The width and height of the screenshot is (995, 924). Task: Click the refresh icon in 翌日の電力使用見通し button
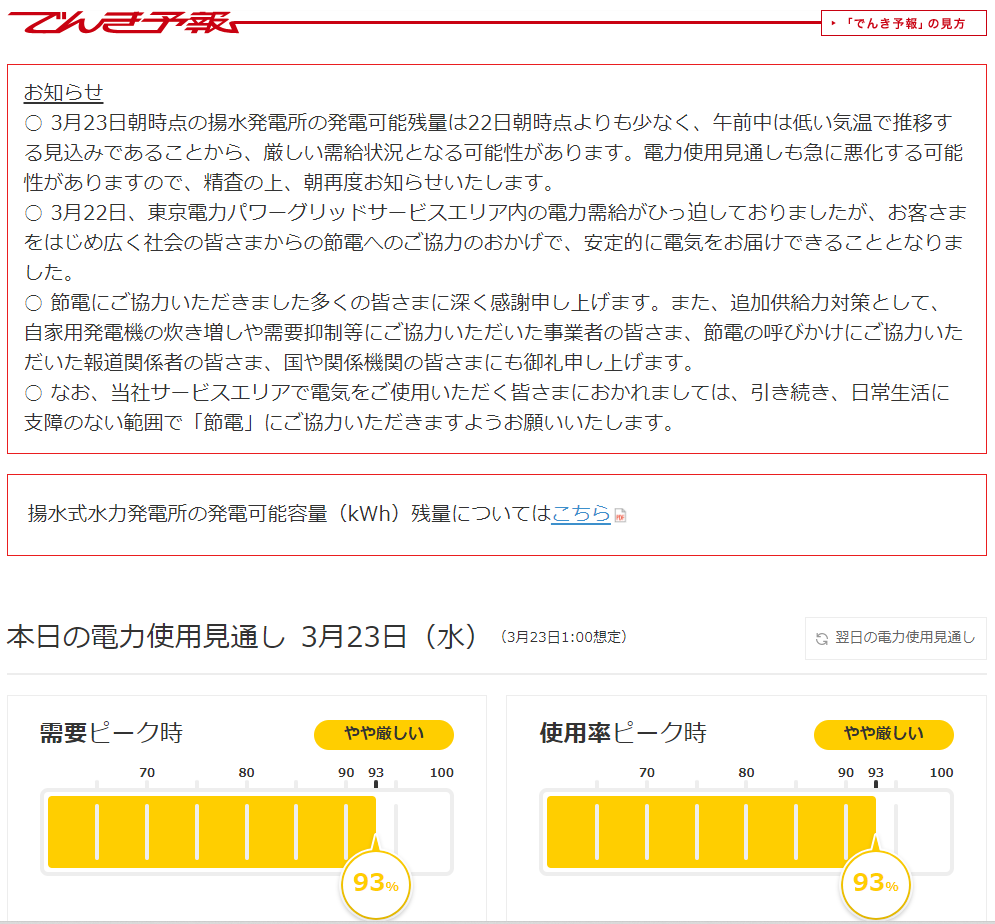click(822, 639)
